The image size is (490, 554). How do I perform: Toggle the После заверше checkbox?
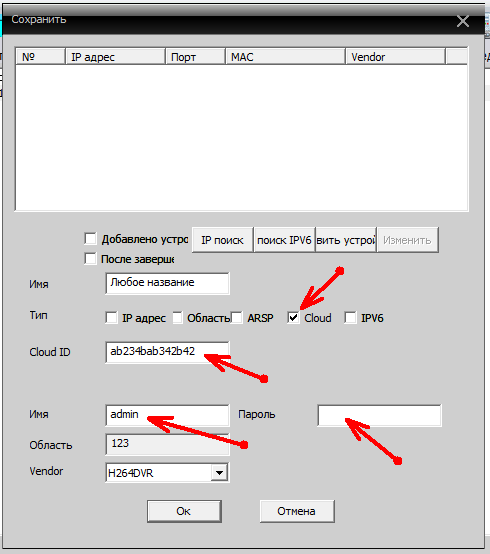(90, 259)
